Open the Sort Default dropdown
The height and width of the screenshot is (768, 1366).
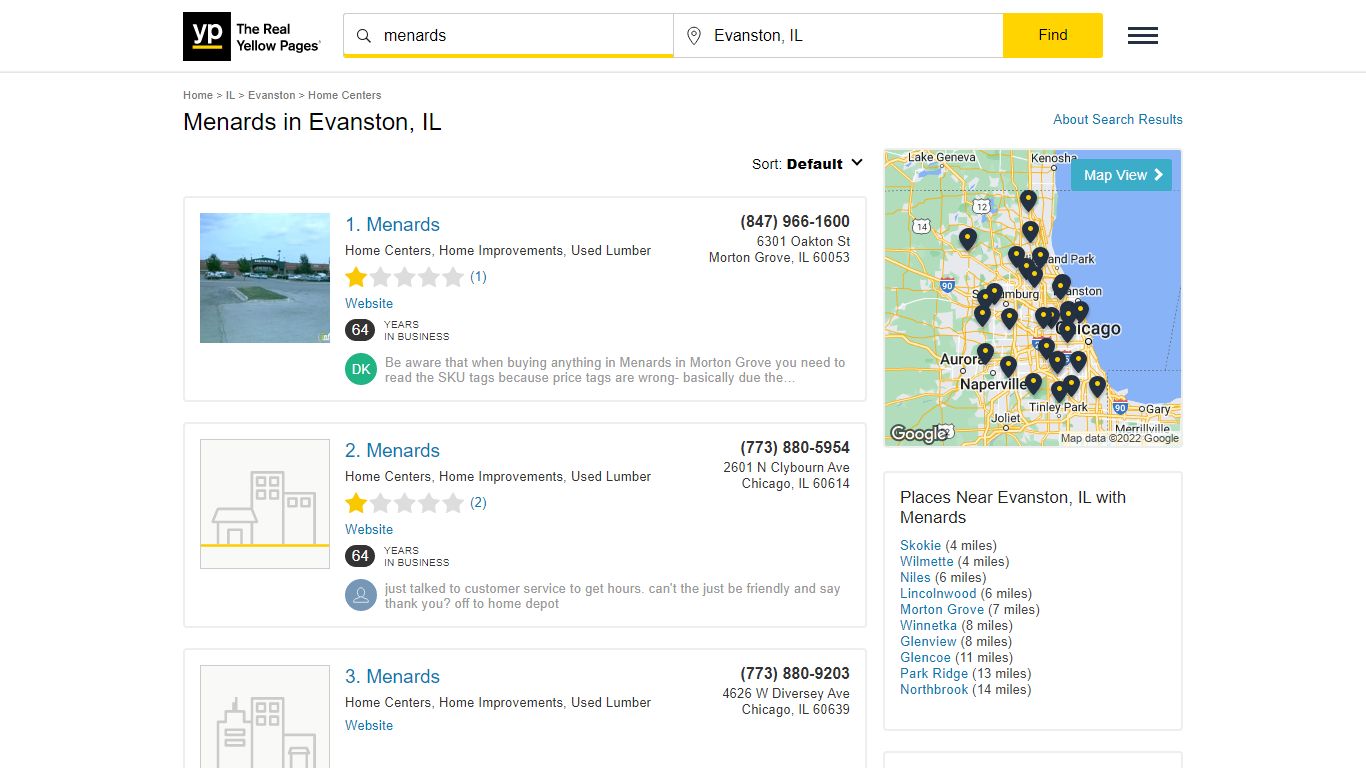point(808,164)
